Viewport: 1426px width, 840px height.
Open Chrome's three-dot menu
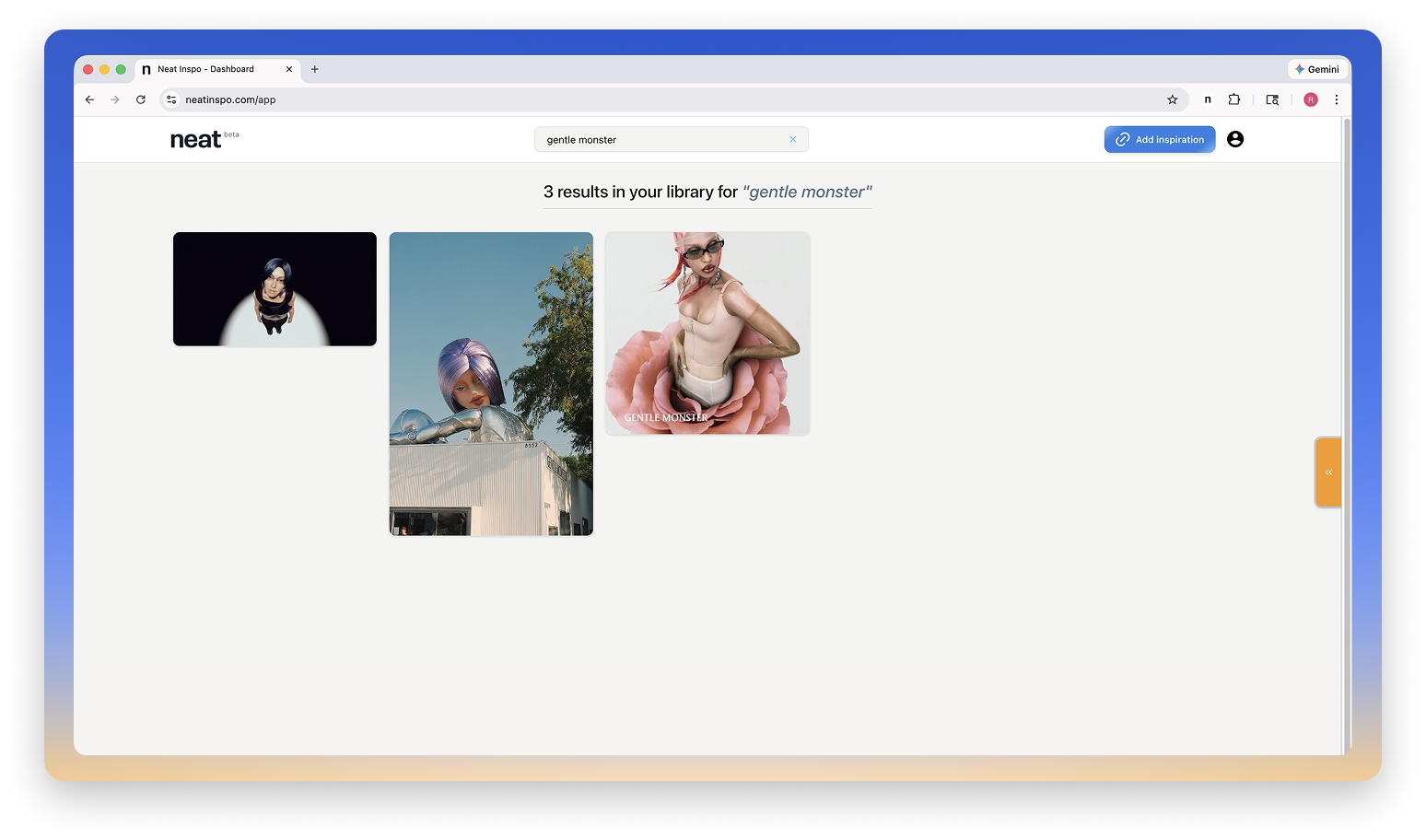pyautogui.click(x=1337, y=99)
